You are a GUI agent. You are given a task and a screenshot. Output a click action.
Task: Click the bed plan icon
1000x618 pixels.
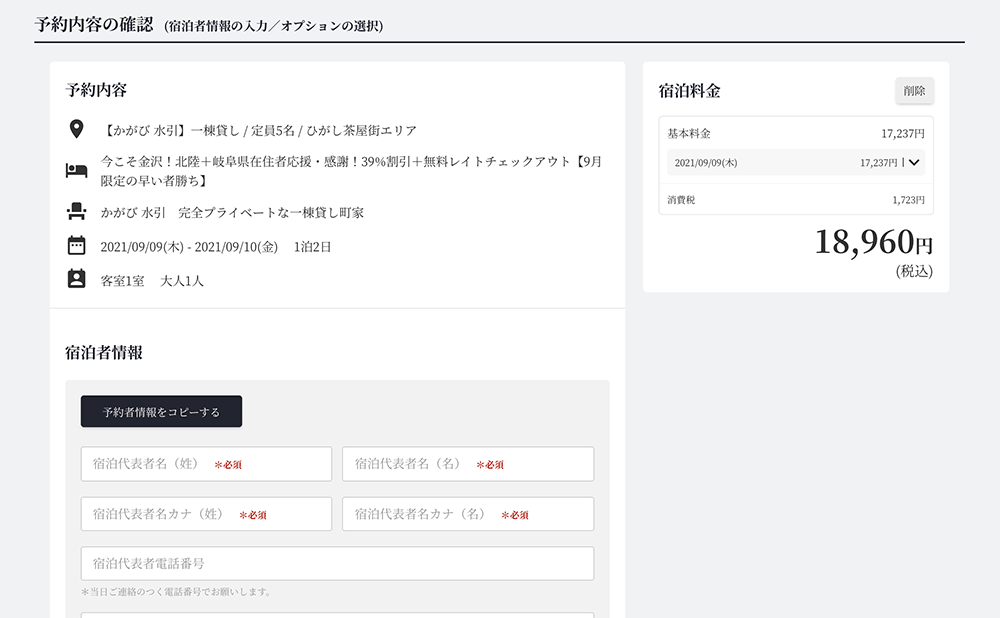(x=77, y=170)
